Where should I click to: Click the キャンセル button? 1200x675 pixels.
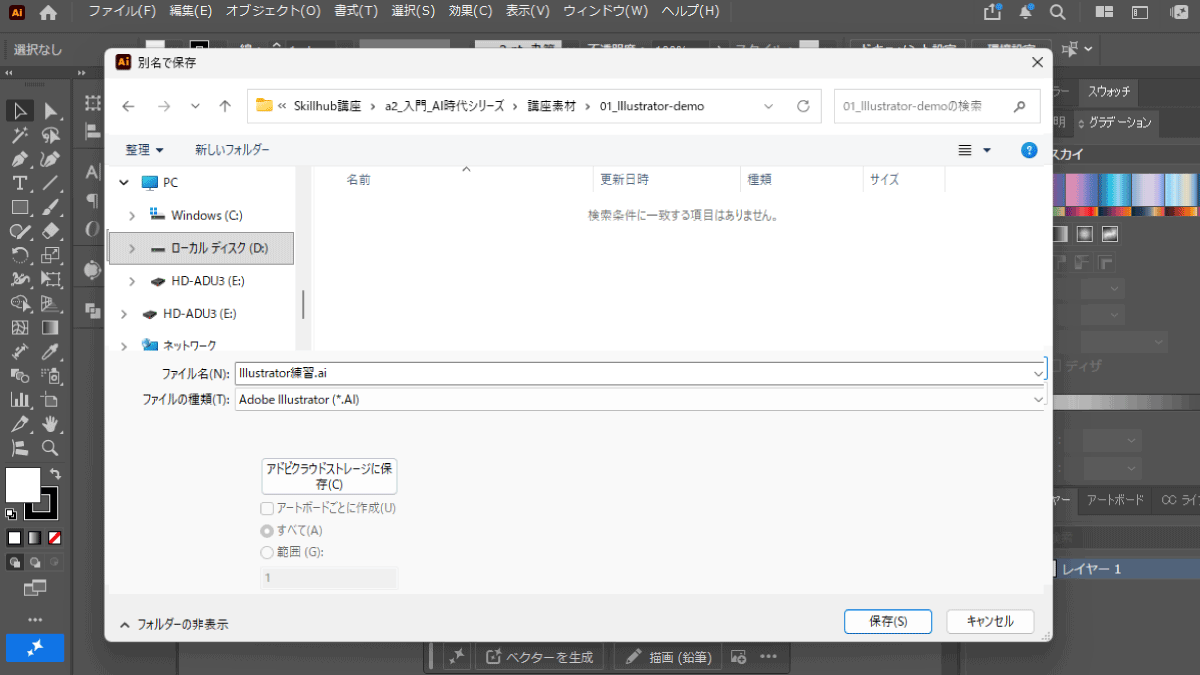[x=990, y=621]
